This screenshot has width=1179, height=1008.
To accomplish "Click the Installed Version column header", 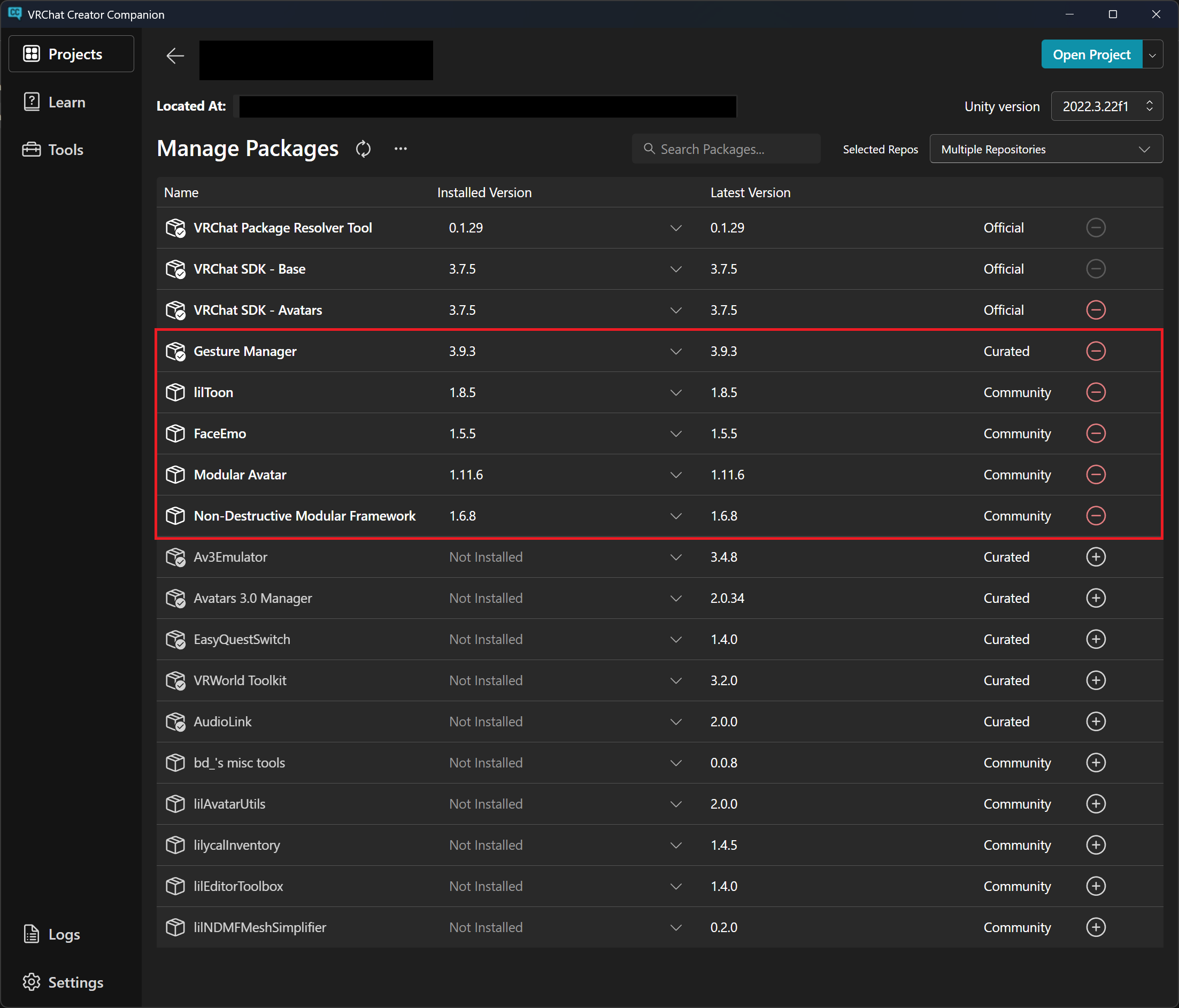I will coord(484,192).
